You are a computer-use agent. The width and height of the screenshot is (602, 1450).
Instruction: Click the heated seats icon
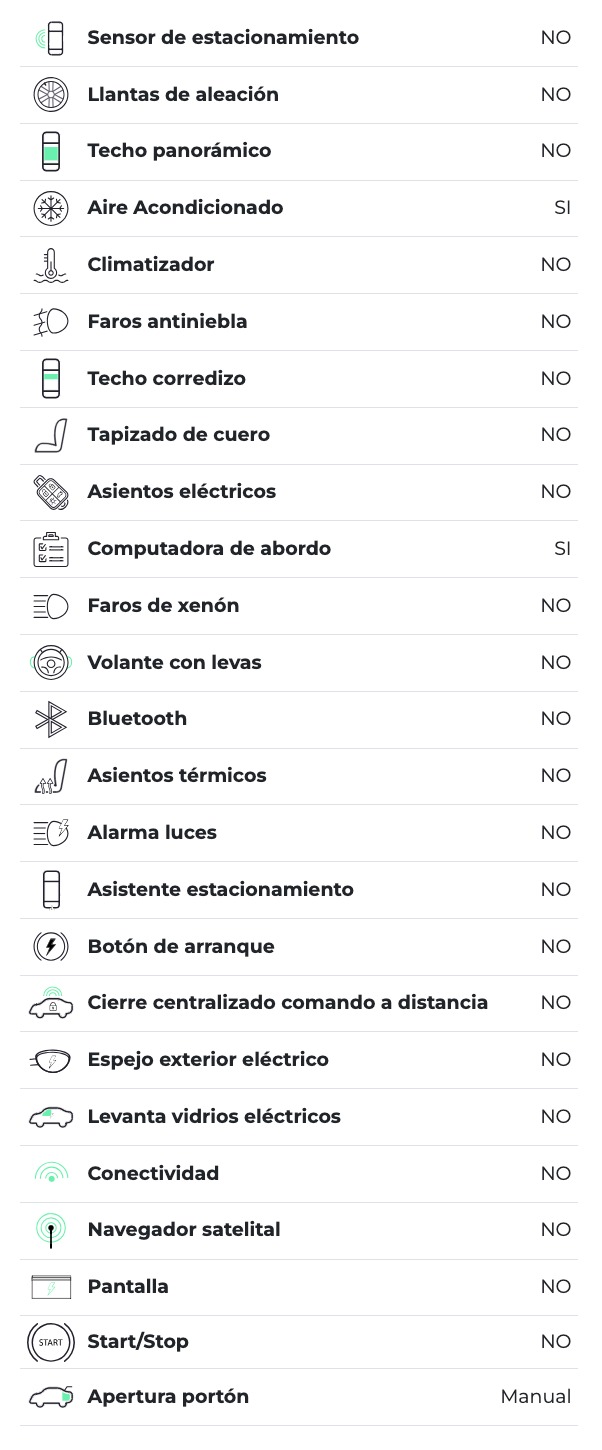[x=50, y=776]
